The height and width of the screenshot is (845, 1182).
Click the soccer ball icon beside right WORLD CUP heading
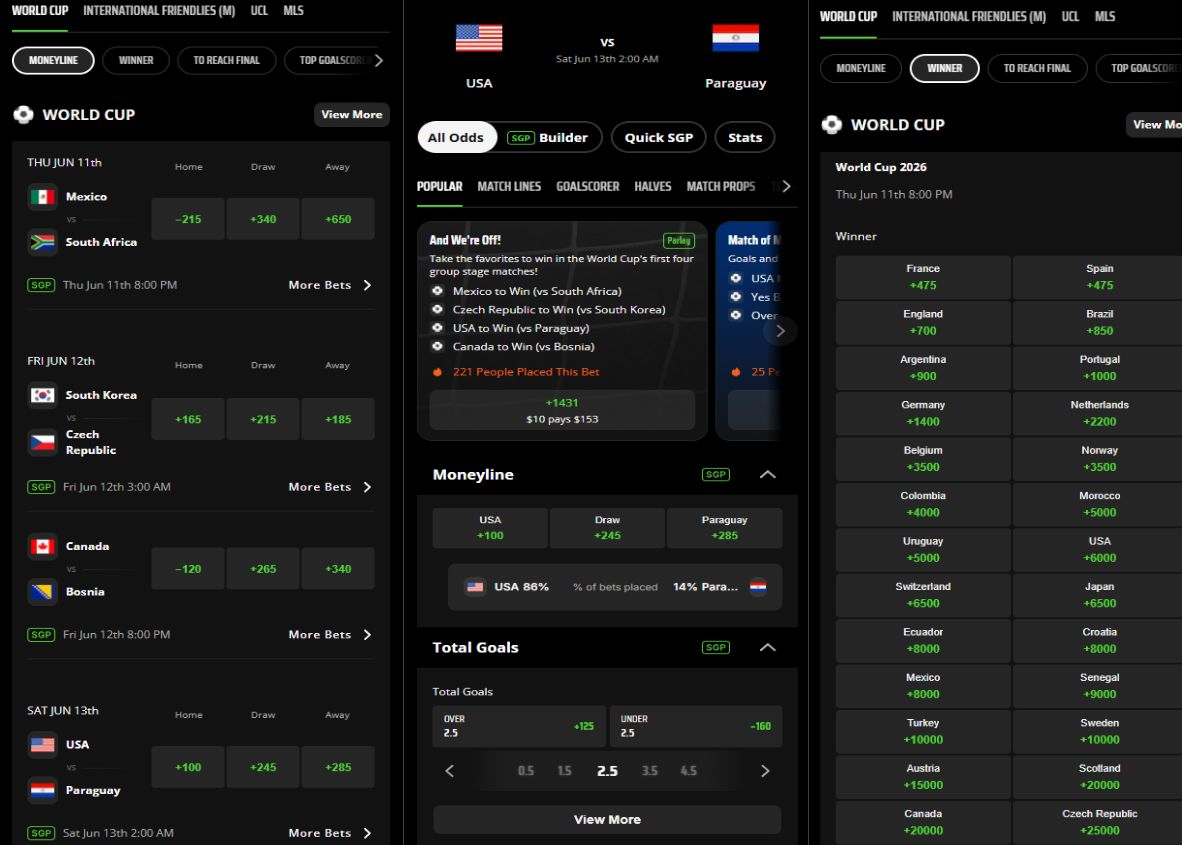tap(831, 124)
